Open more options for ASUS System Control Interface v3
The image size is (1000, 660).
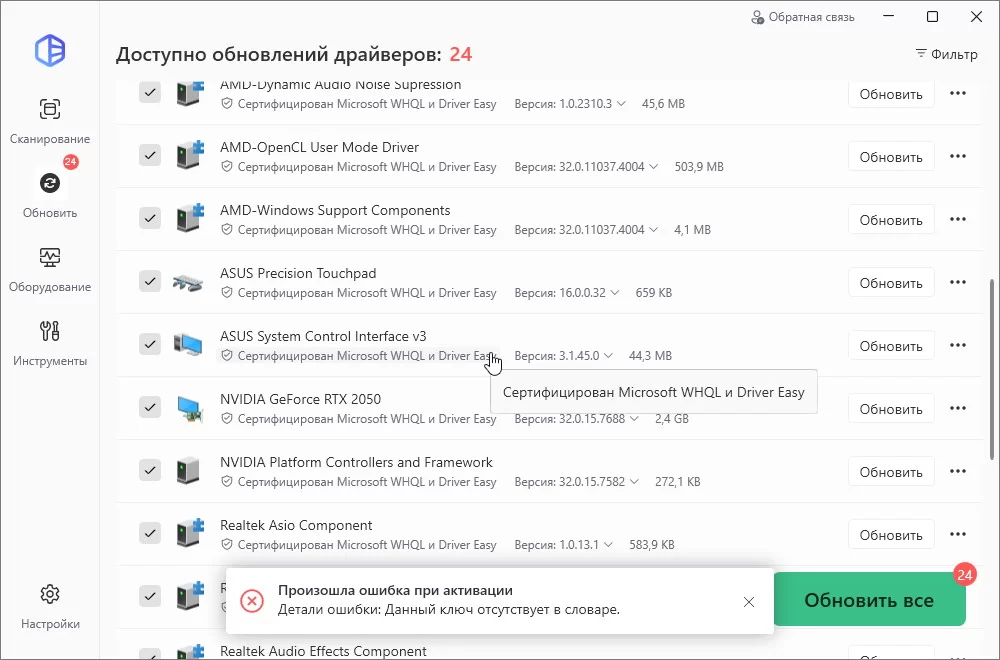958,346
